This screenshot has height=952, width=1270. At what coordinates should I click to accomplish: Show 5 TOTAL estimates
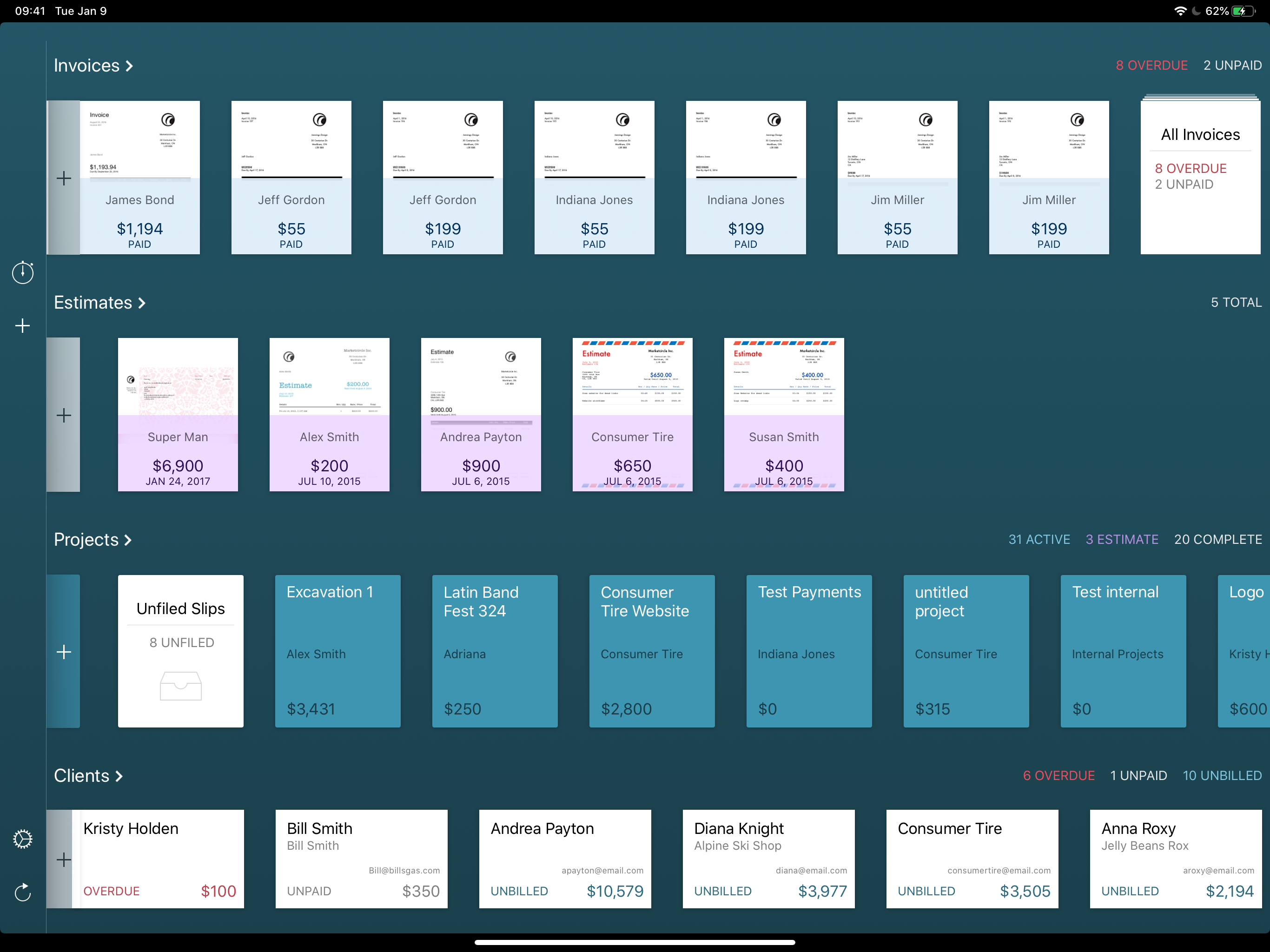(x=1236, y=303)
